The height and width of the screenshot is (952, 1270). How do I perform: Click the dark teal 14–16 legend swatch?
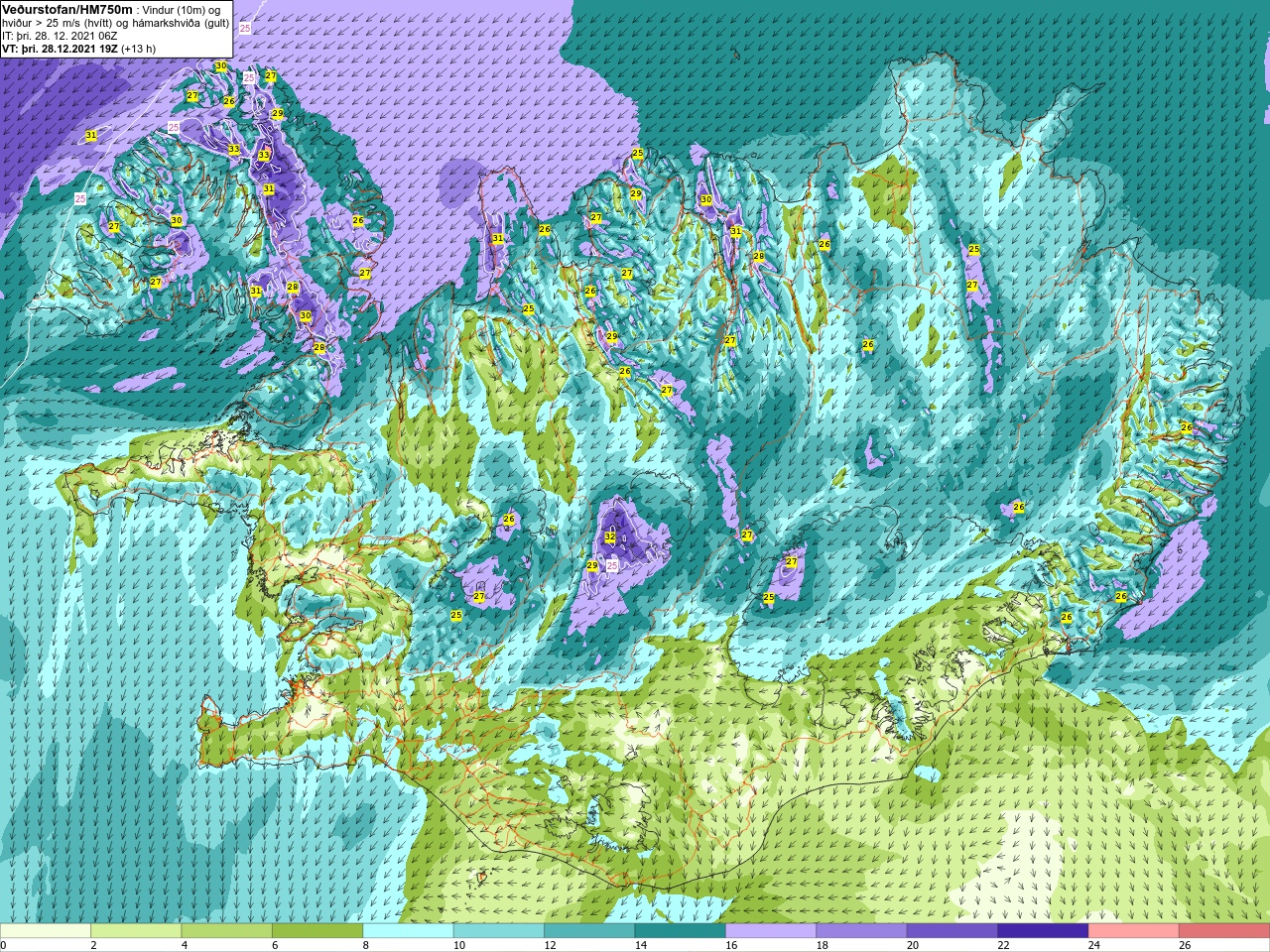coord(681,931)
